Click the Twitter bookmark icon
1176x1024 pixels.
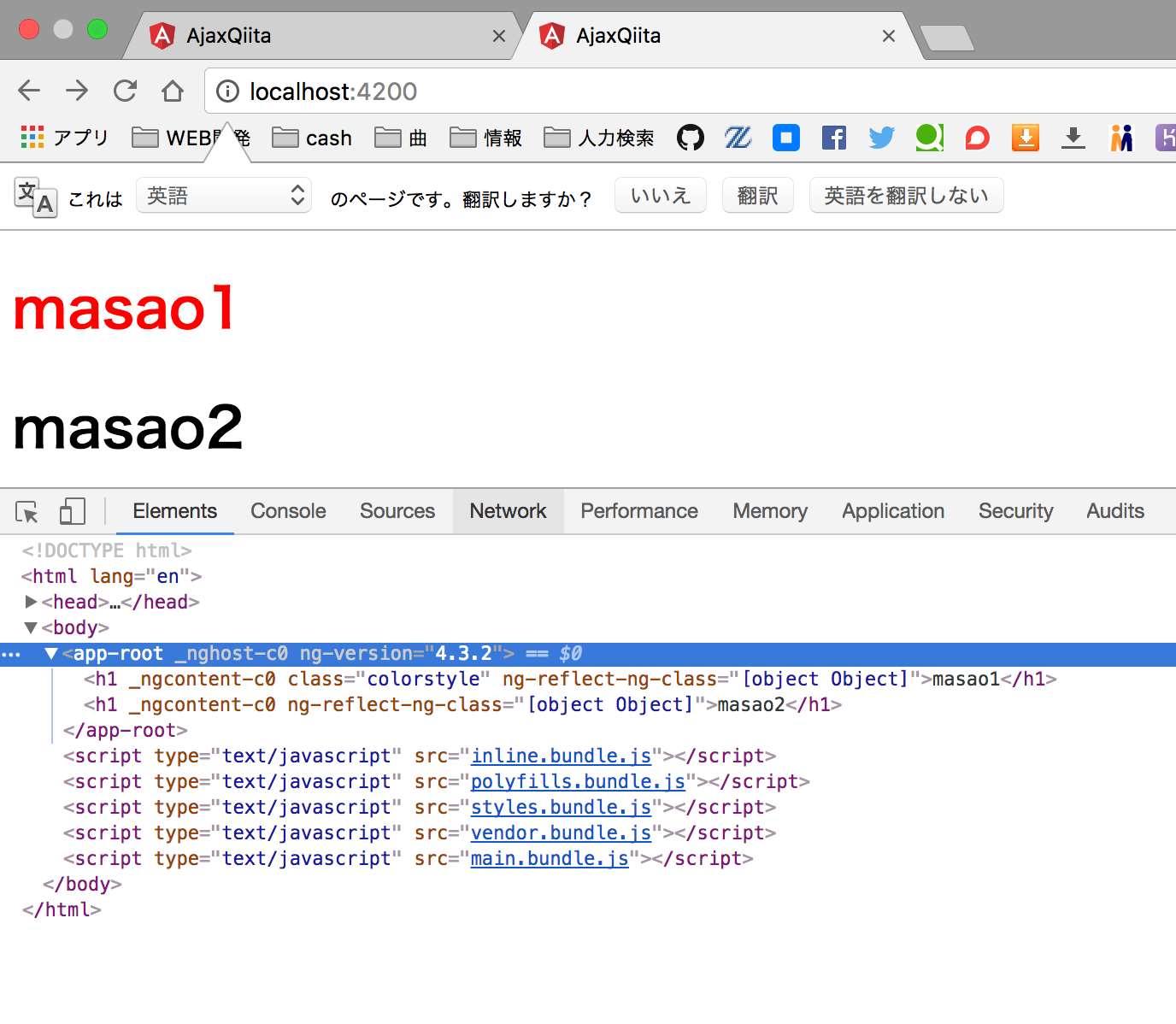pos(881,138)
